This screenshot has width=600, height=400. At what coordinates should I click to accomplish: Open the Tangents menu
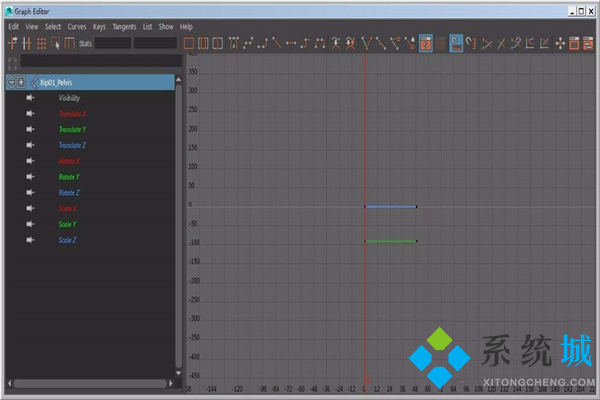coord(125,26)
